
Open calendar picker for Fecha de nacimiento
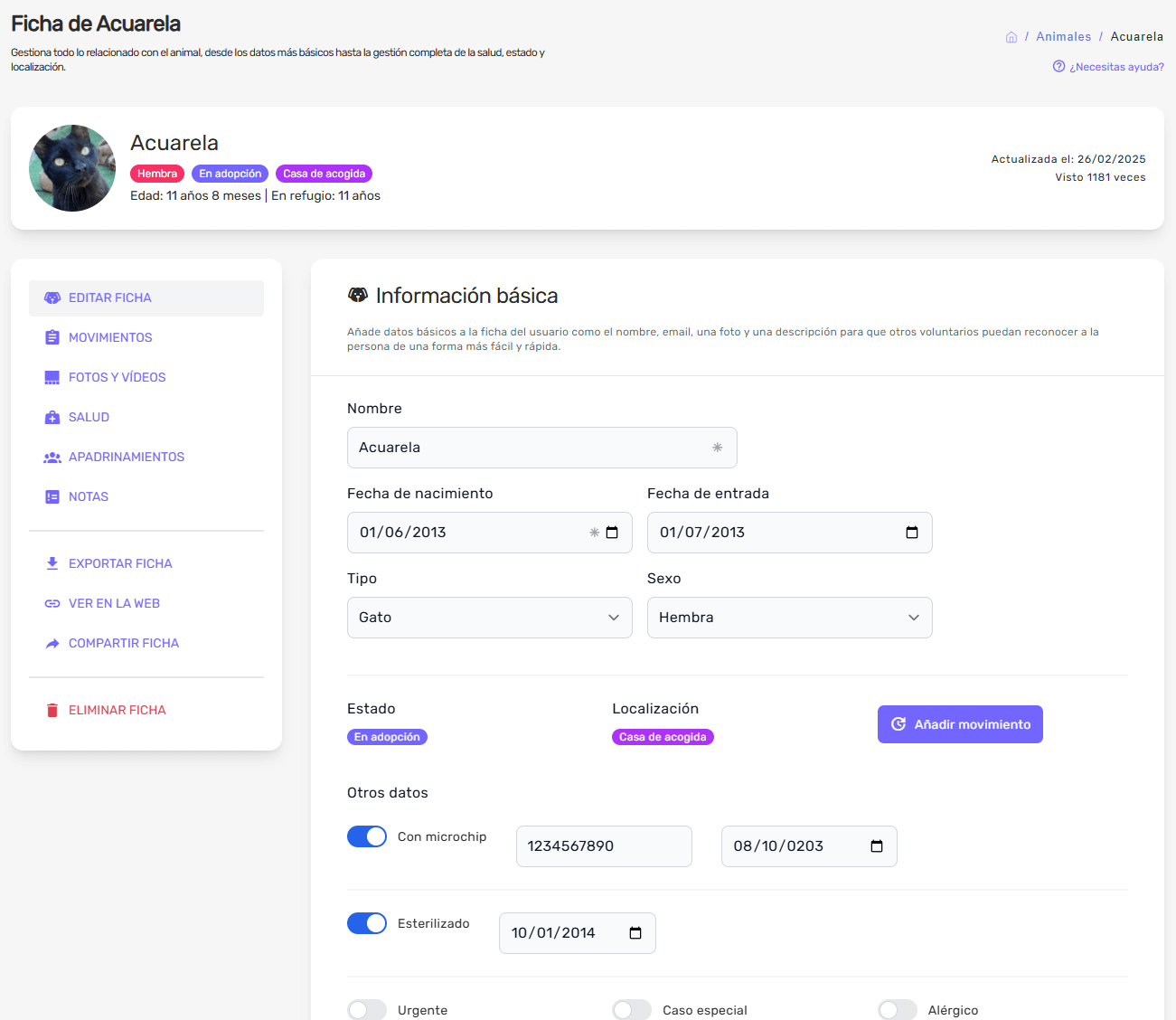pos(612,533)
